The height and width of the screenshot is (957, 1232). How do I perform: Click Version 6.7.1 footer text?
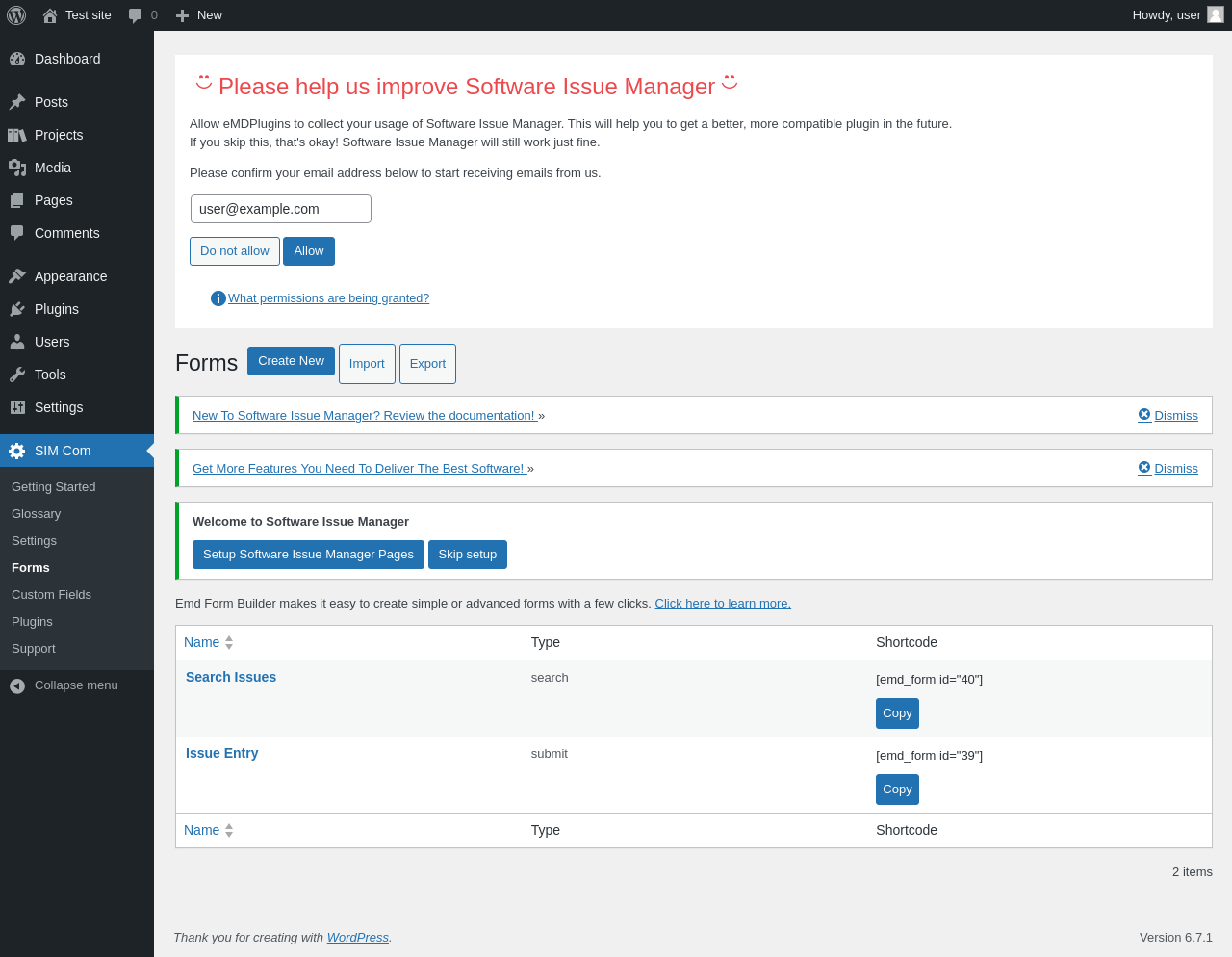click(x=1176, y=937)
